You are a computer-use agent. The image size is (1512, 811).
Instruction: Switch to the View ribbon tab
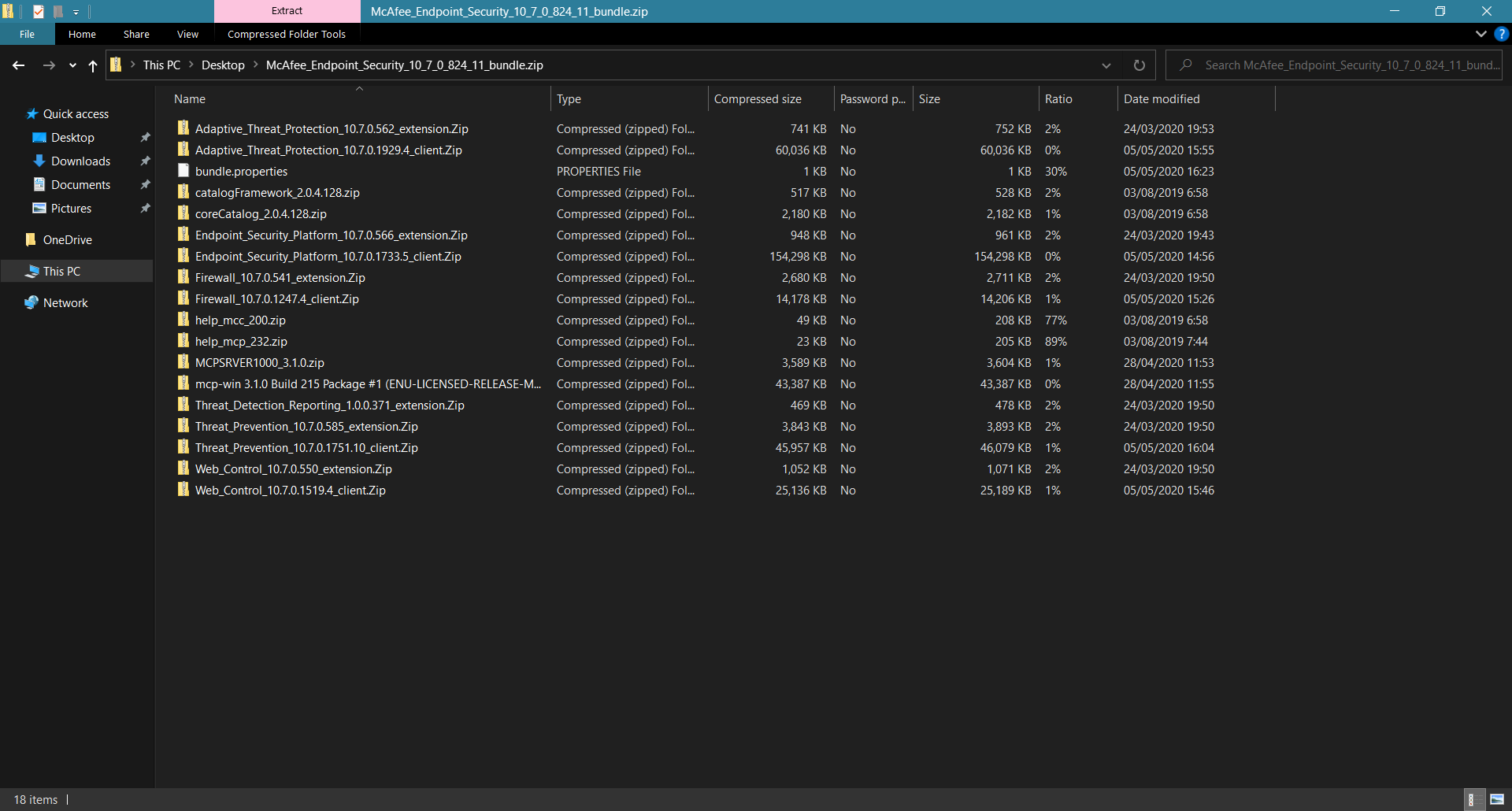coord(187,34)
